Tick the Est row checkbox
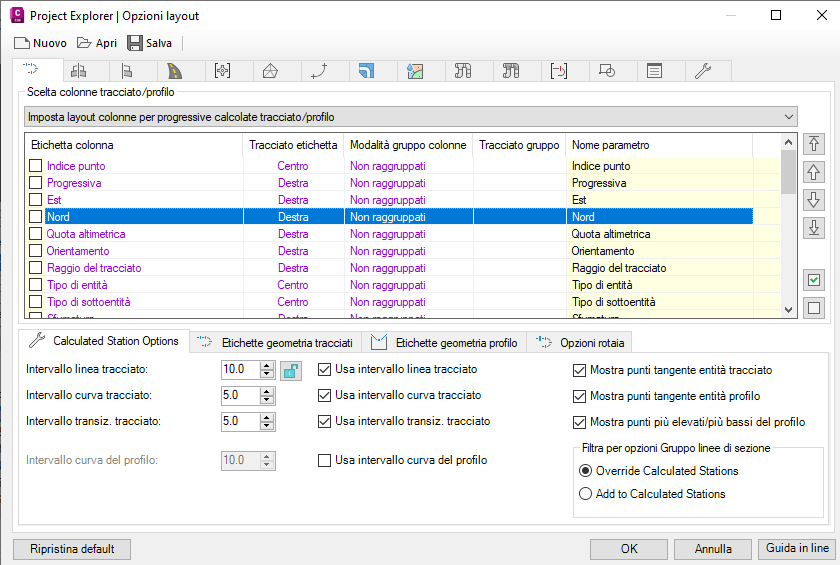This screenshot has width=840, height=565. click(35, 200)
